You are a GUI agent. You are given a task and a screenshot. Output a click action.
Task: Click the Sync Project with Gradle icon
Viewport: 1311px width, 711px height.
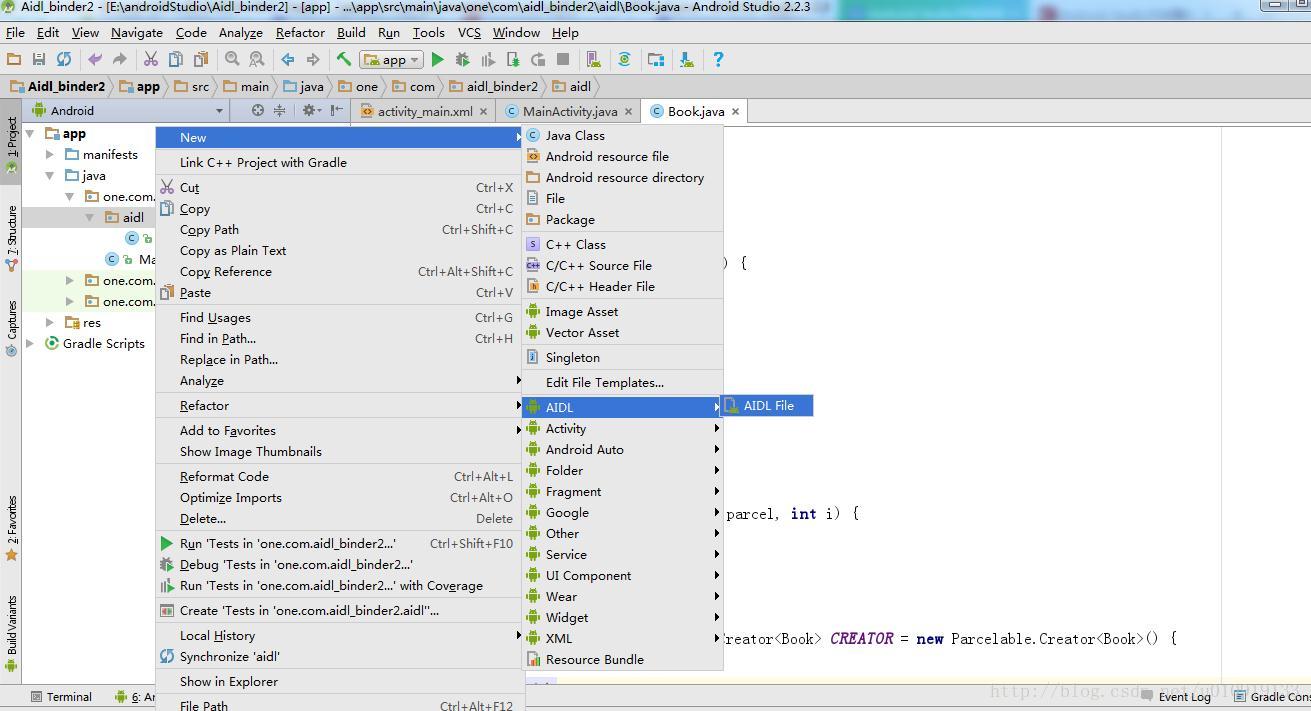pos(624,60)
